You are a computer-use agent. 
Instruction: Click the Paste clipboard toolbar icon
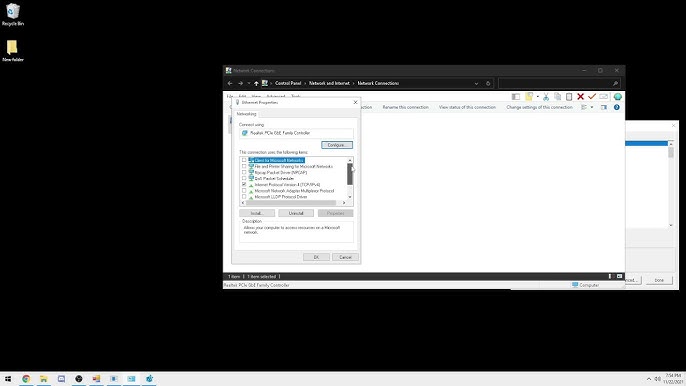point(569,97)
